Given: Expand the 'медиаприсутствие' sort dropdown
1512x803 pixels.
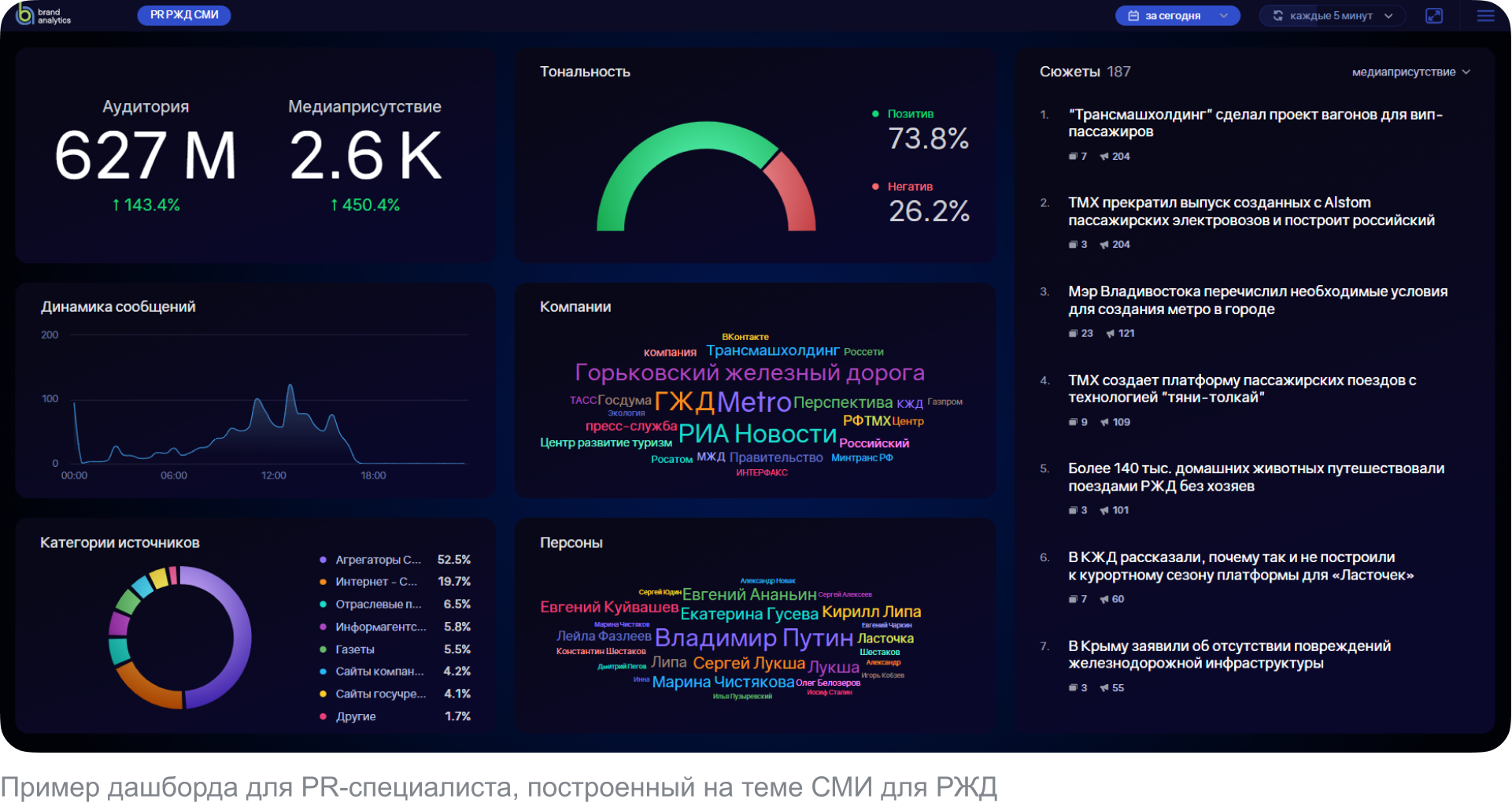Looking at the screenshot, I should (x=1410, y=72).
